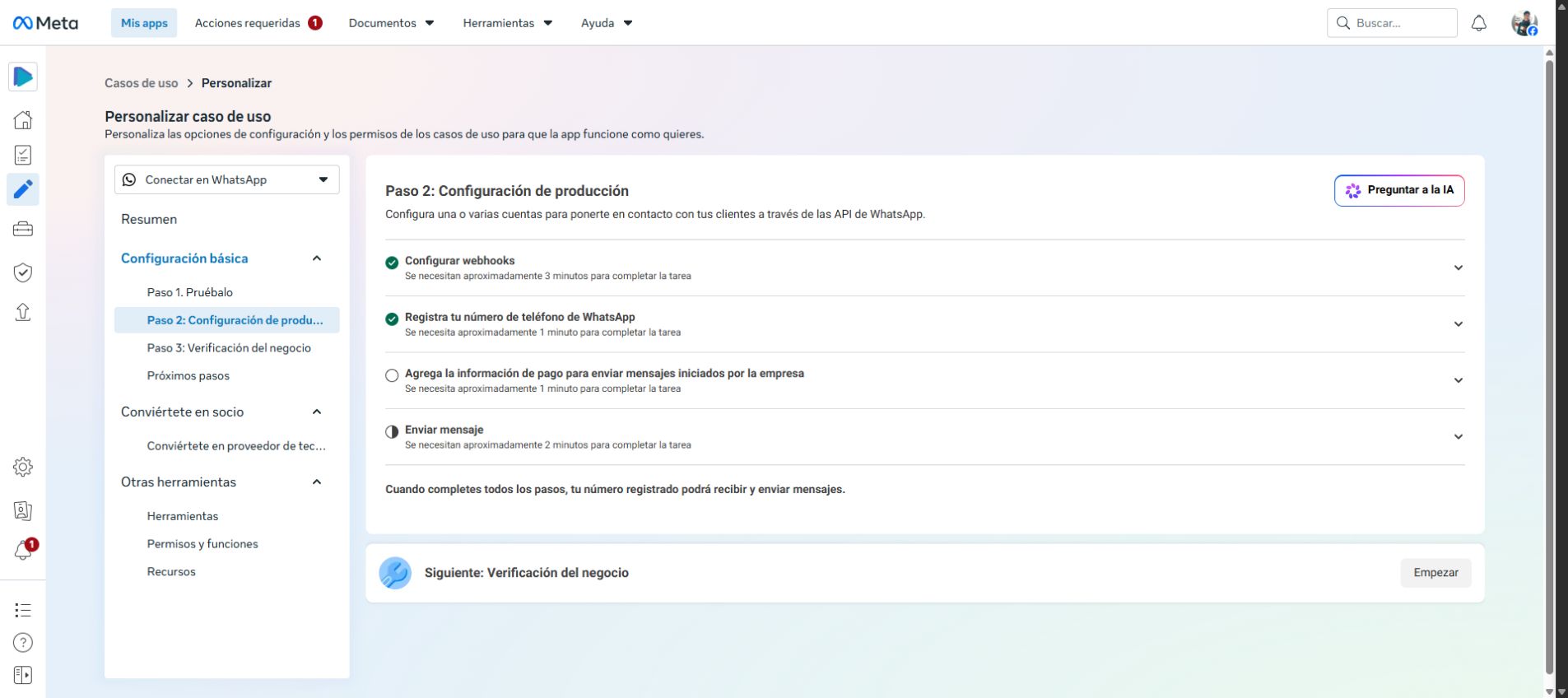Click the page vertical scrollbar
Image resolution: width=1568 pixels, height=698 pixels.
coord(1550,367)
